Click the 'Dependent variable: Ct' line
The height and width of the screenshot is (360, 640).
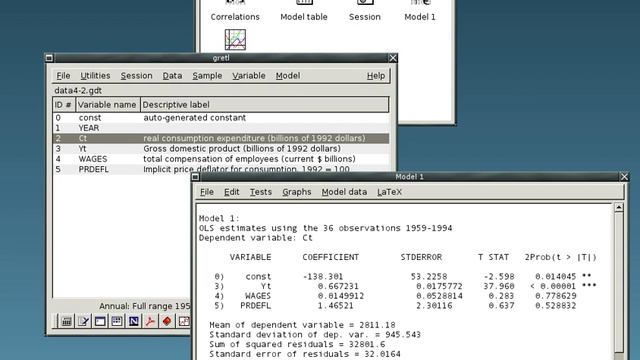point(256,238)
